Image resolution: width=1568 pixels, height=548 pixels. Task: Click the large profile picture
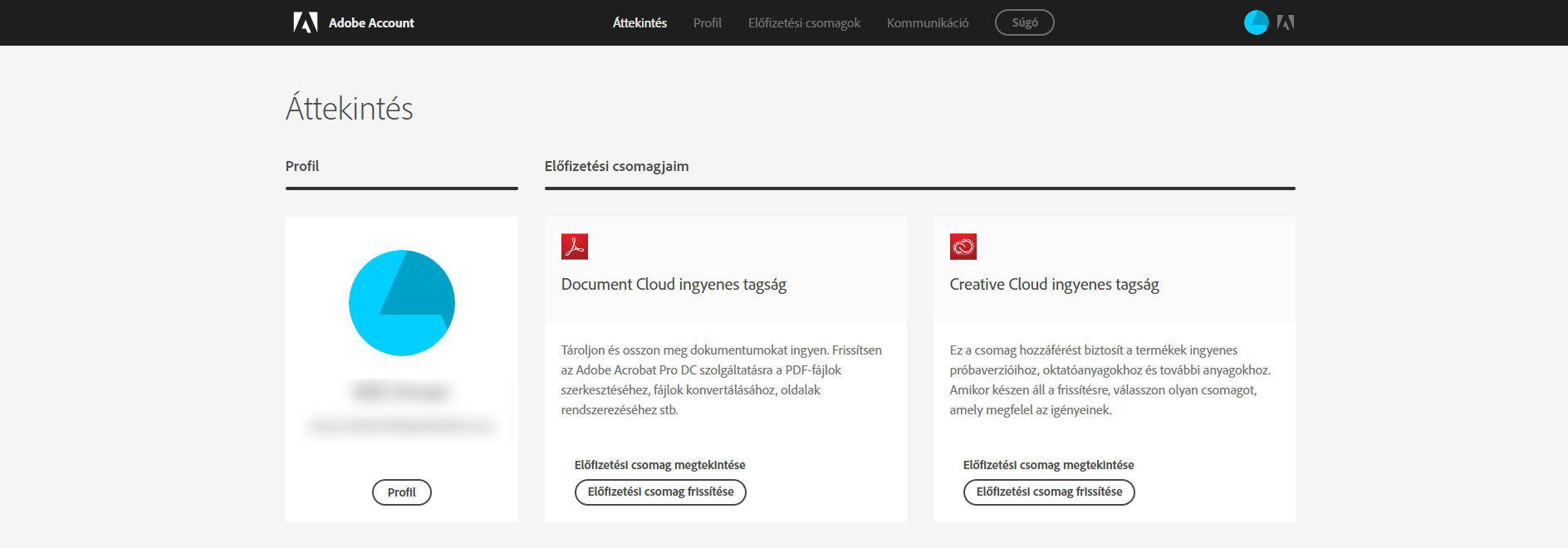[402, 303]
